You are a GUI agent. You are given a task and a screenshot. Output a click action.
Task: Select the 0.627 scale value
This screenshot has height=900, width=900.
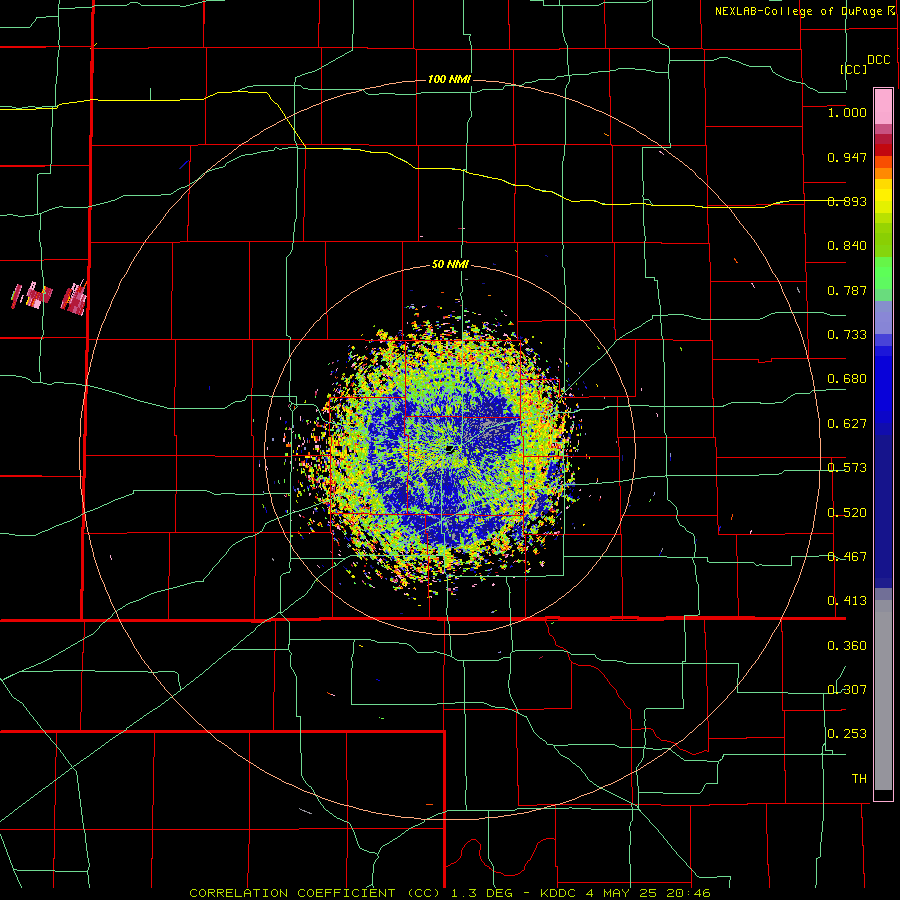847,424
